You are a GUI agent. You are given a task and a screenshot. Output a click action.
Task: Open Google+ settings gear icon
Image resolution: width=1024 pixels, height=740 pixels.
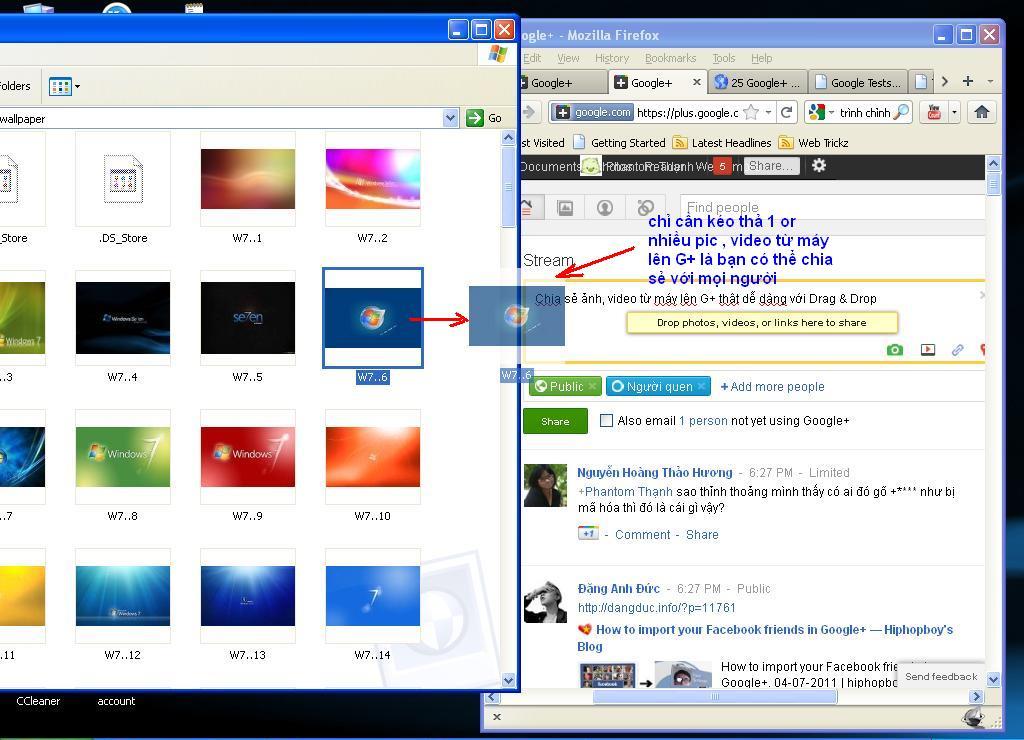[x=819, y=165]
